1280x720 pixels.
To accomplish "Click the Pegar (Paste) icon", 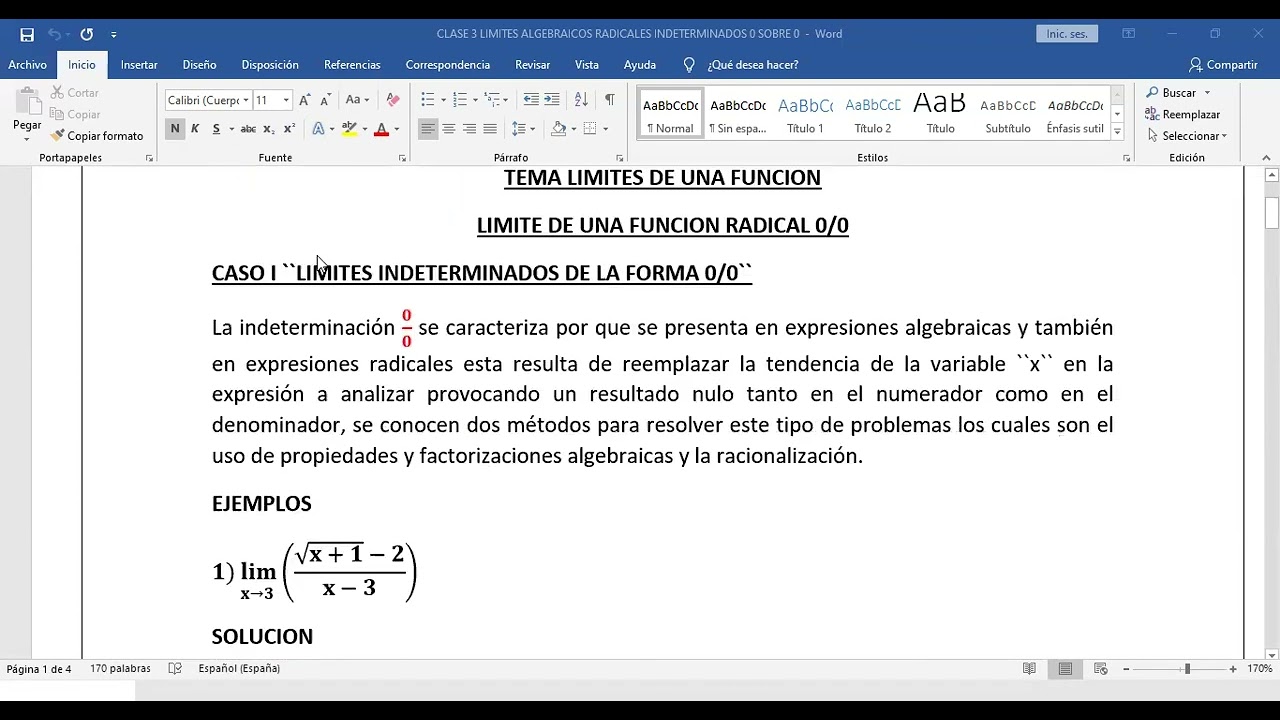I will coord(27,103).
